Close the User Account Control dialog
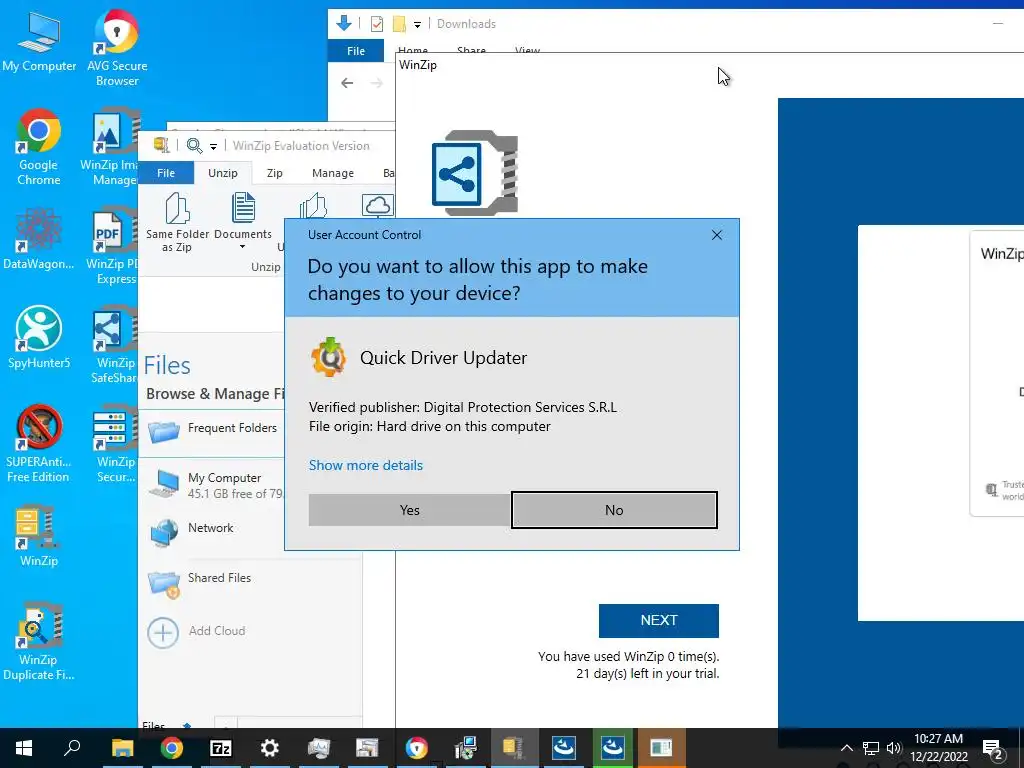The width and height of the screenshot is (1024, 768). [716, 235]
